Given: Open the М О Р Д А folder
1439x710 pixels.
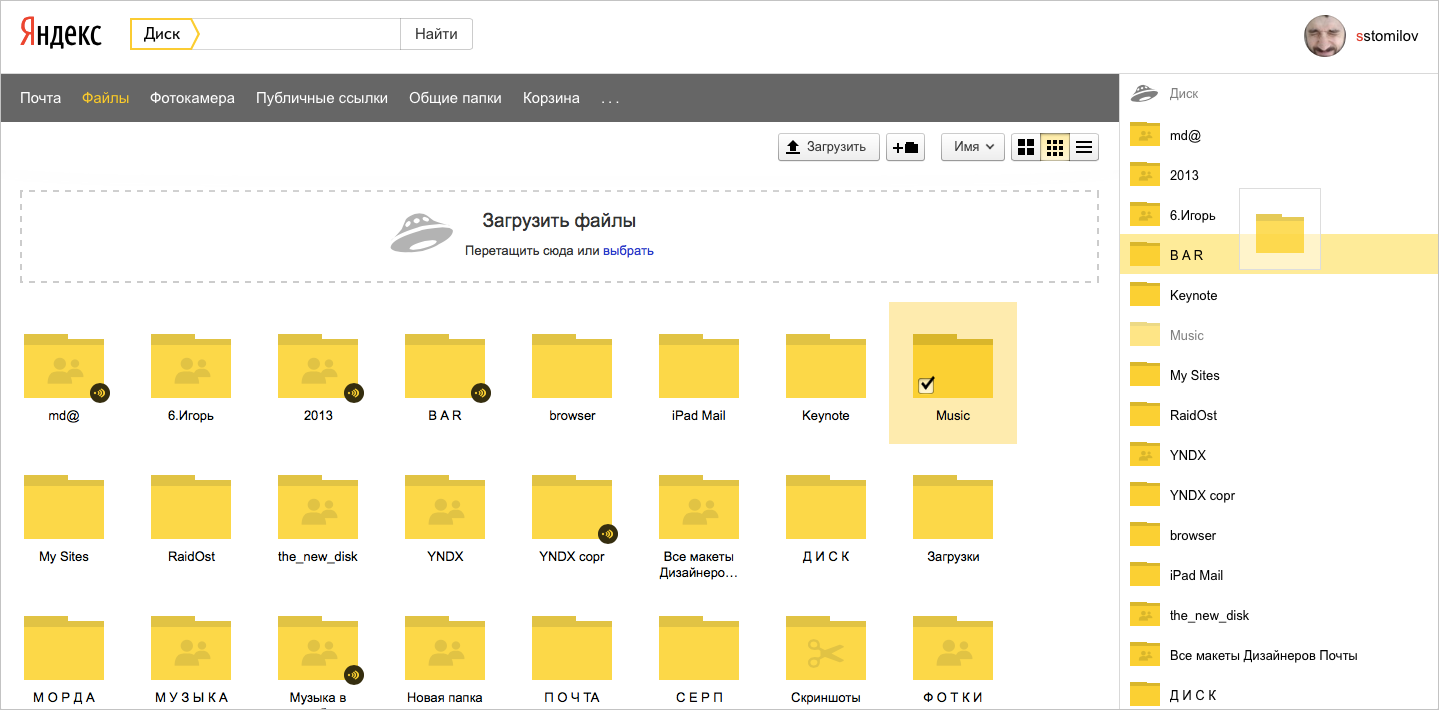Looking at the screenshot, I should coord(64,649).
